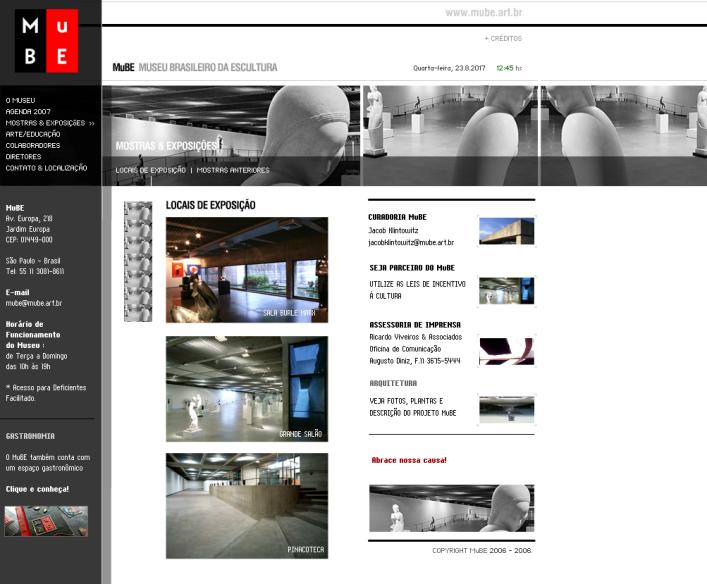707x584 pixels.
Task: Click the Ricardo Viveiros & Associados text
Action: pyautogui.click(x=416, y=337)
